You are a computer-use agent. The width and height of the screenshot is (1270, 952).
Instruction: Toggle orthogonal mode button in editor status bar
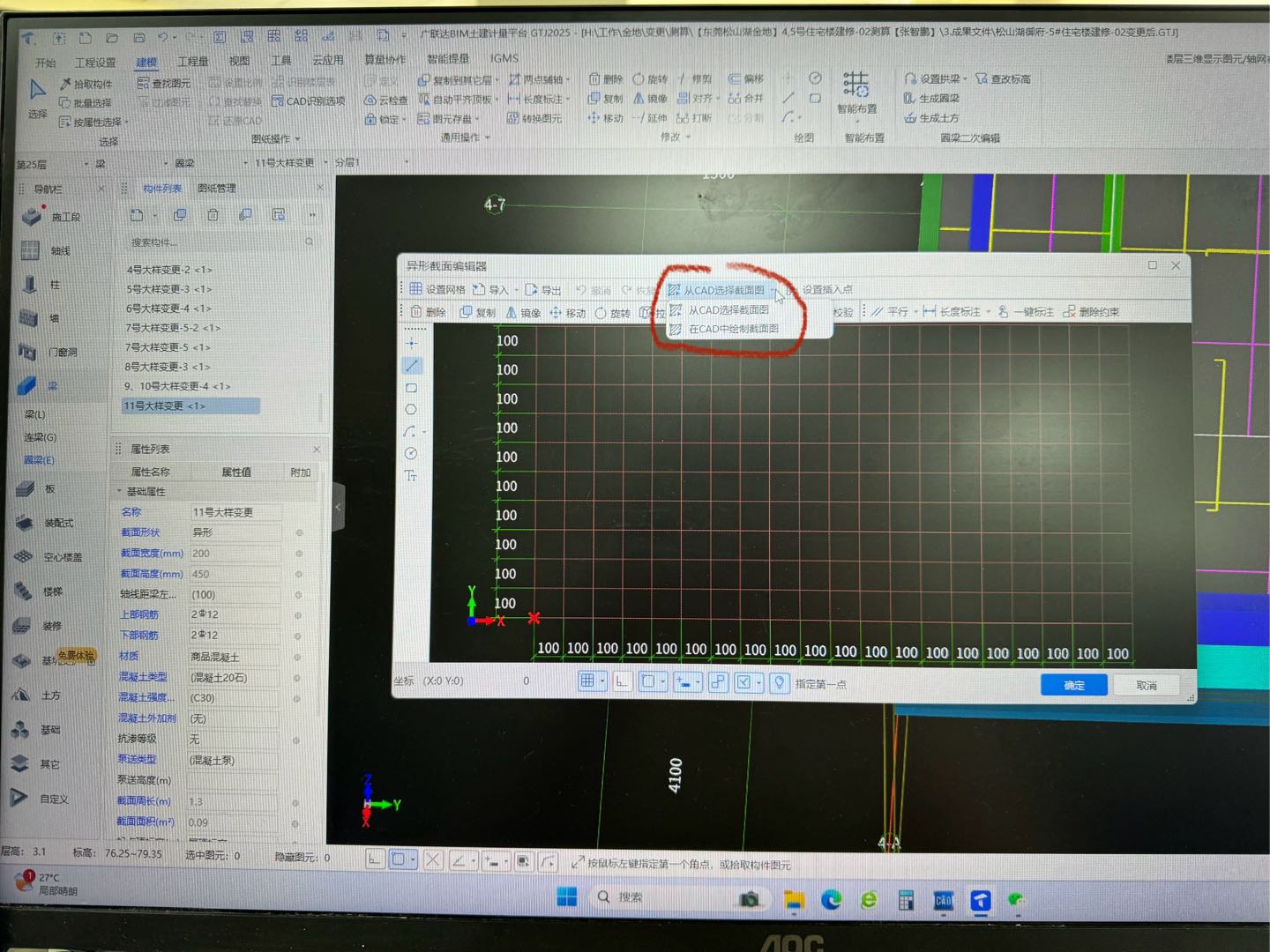(x=623, y=681)
